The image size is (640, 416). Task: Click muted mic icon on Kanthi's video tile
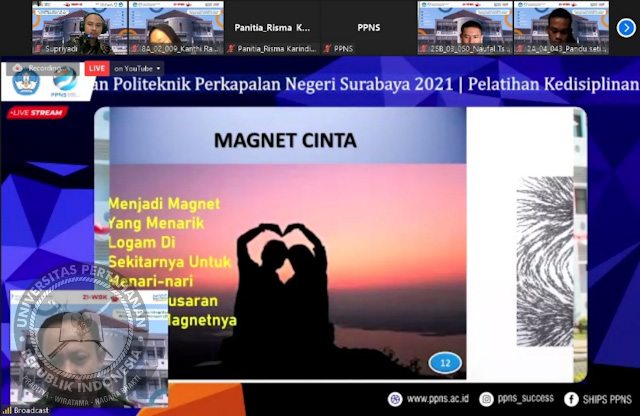tap(136, 49)
